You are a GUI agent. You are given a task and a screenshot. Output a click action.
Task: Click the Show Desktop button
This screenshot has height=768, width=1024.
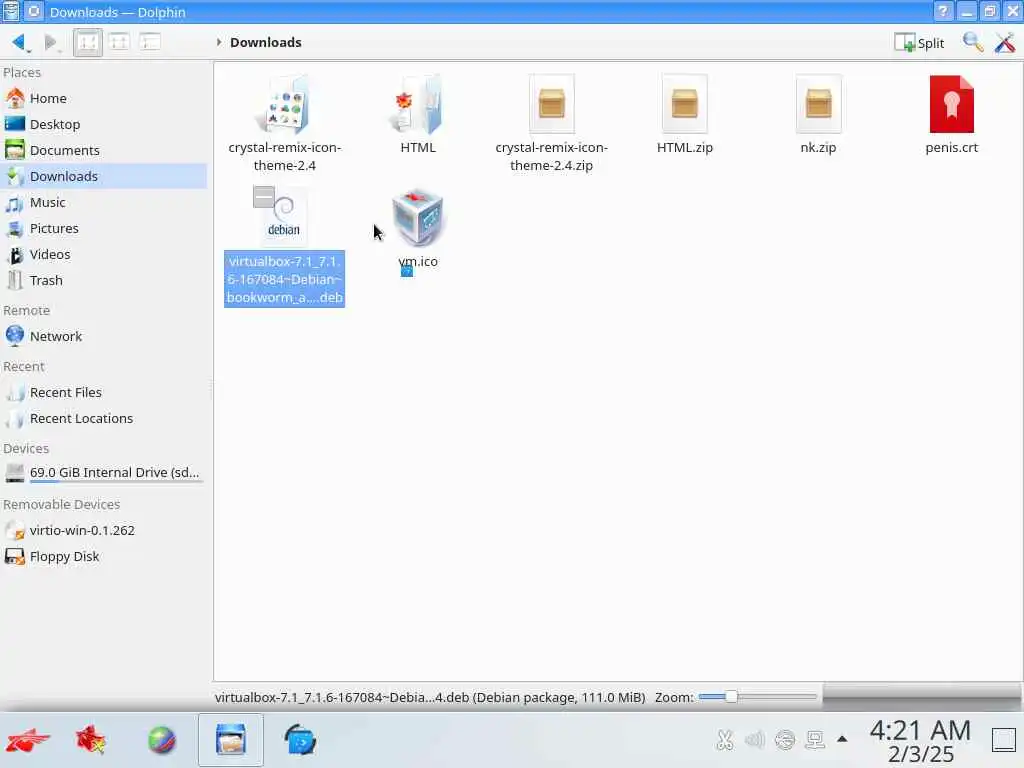[x=1004, y=741]
